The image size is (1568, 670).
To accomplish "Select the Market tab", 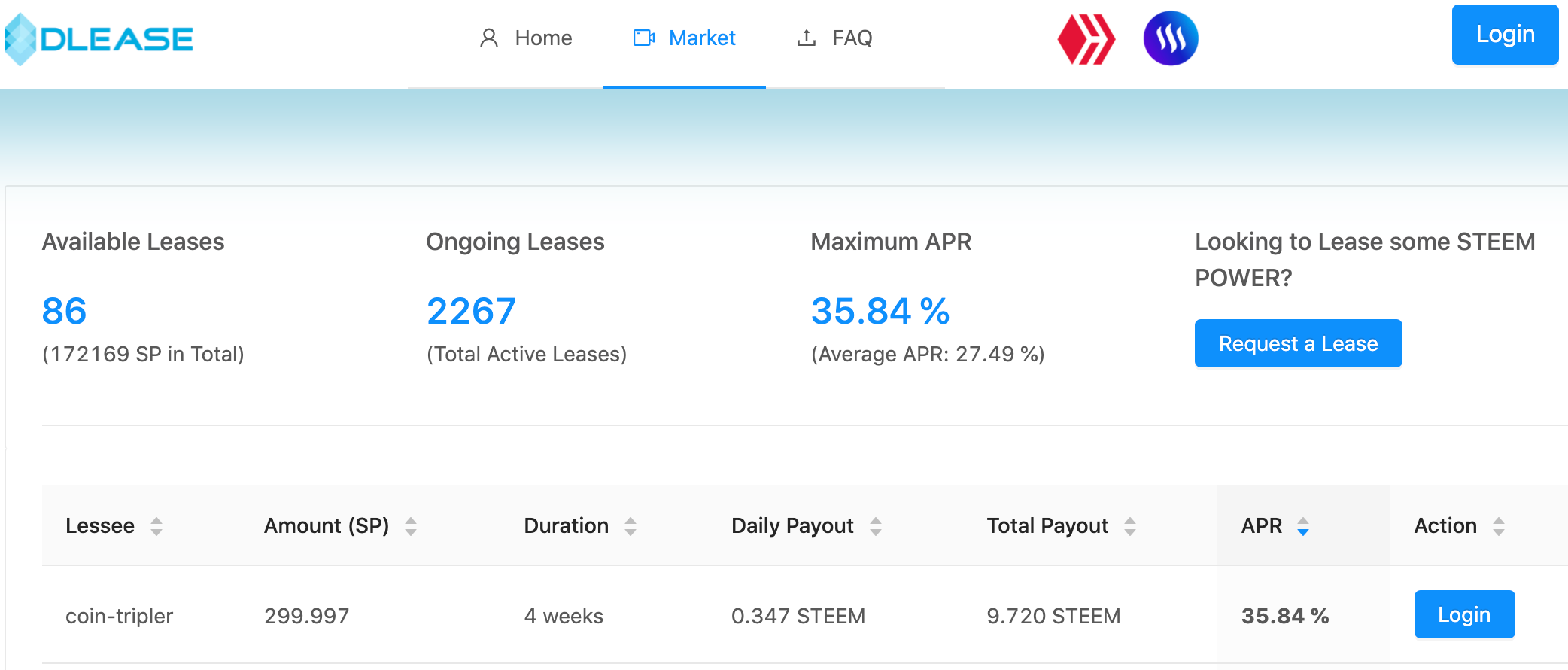I will coord(685,38).
